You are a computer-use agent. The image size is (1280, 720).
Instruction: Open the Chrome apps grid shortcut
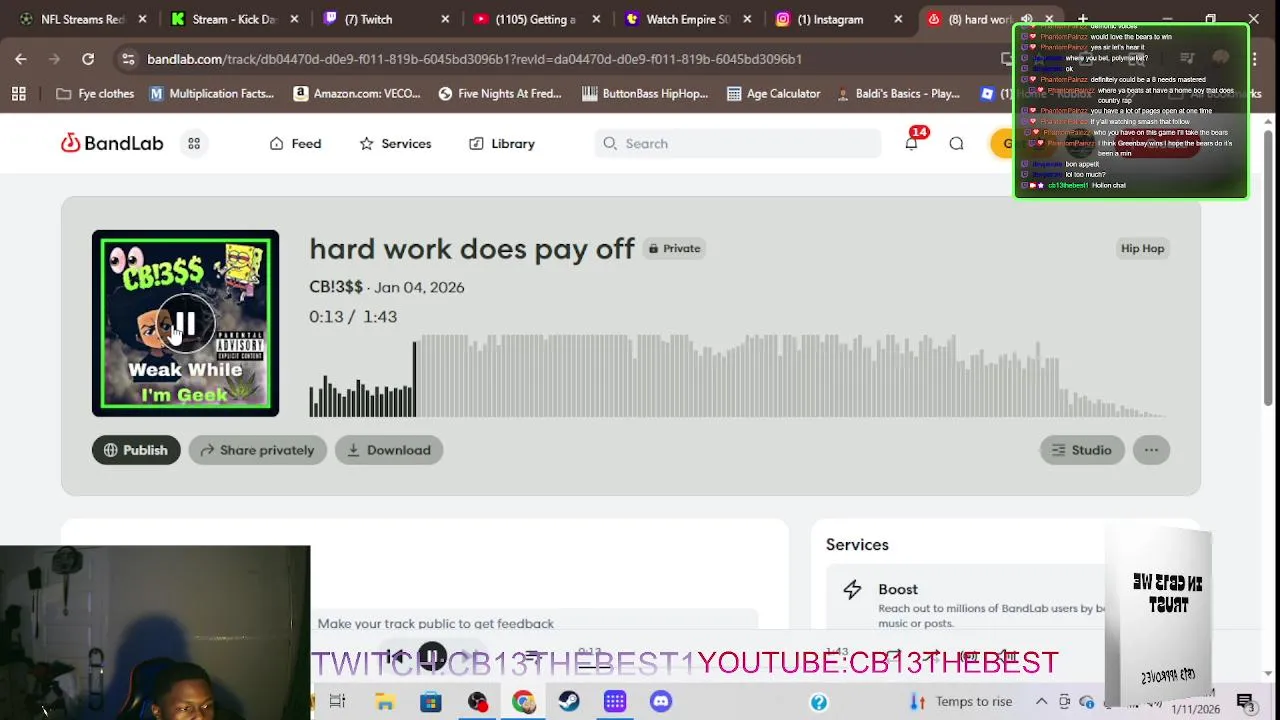18,93
